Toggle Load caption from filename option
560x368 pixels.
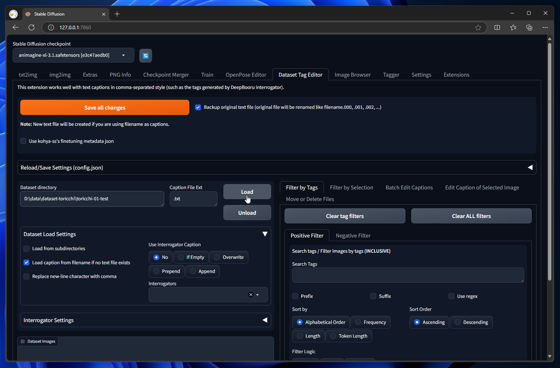coord(26,263)
